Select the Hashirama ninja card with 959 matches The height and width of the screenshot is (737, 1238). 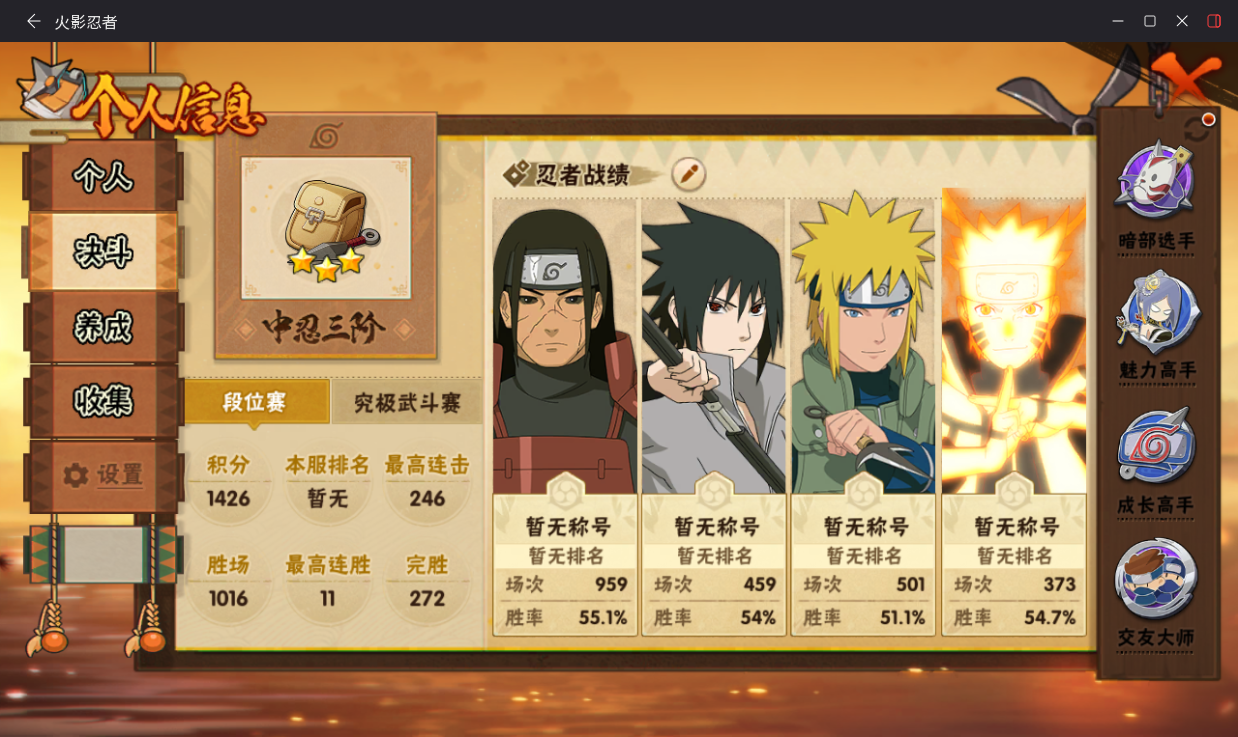pyautogui.click(x=565, y=417)
